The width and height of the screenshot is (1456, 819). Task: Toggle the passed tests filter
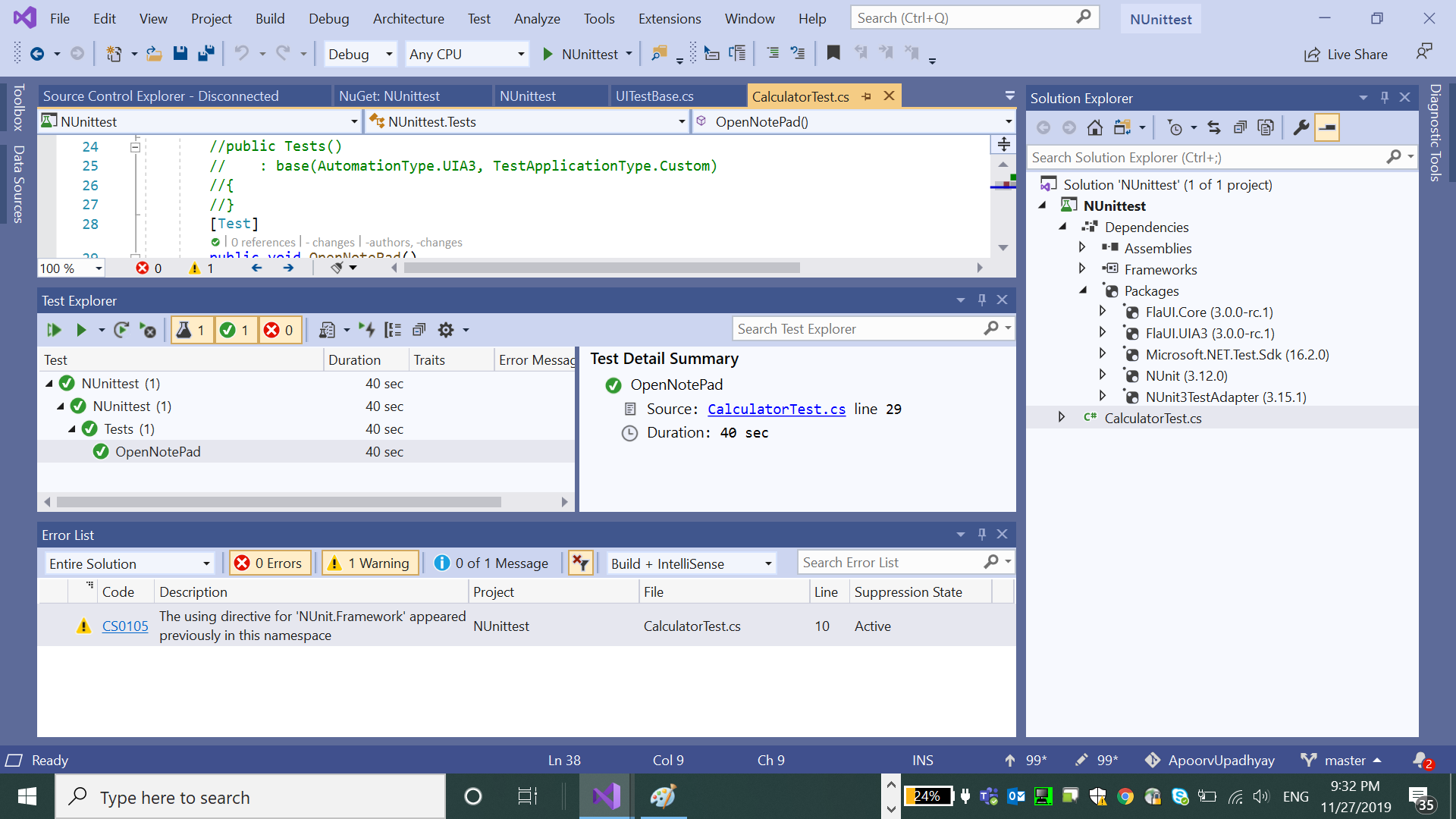235,330
